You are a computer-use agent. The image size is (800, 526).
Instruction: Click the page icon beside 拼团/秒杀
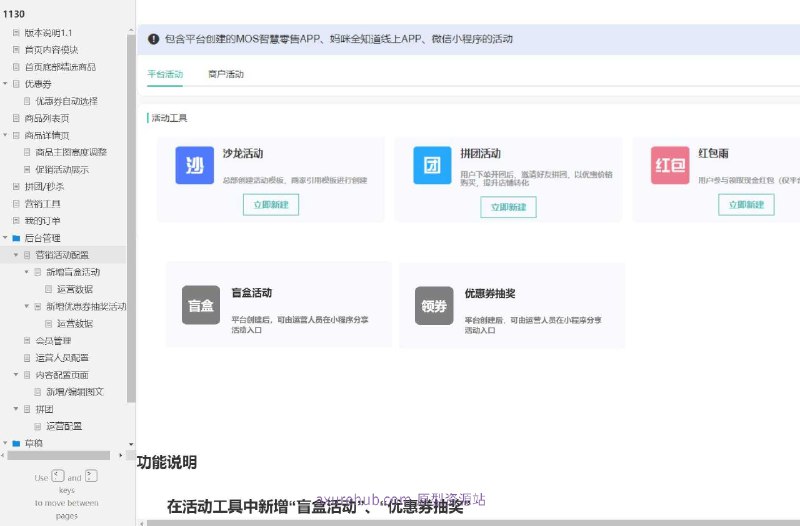16,187
